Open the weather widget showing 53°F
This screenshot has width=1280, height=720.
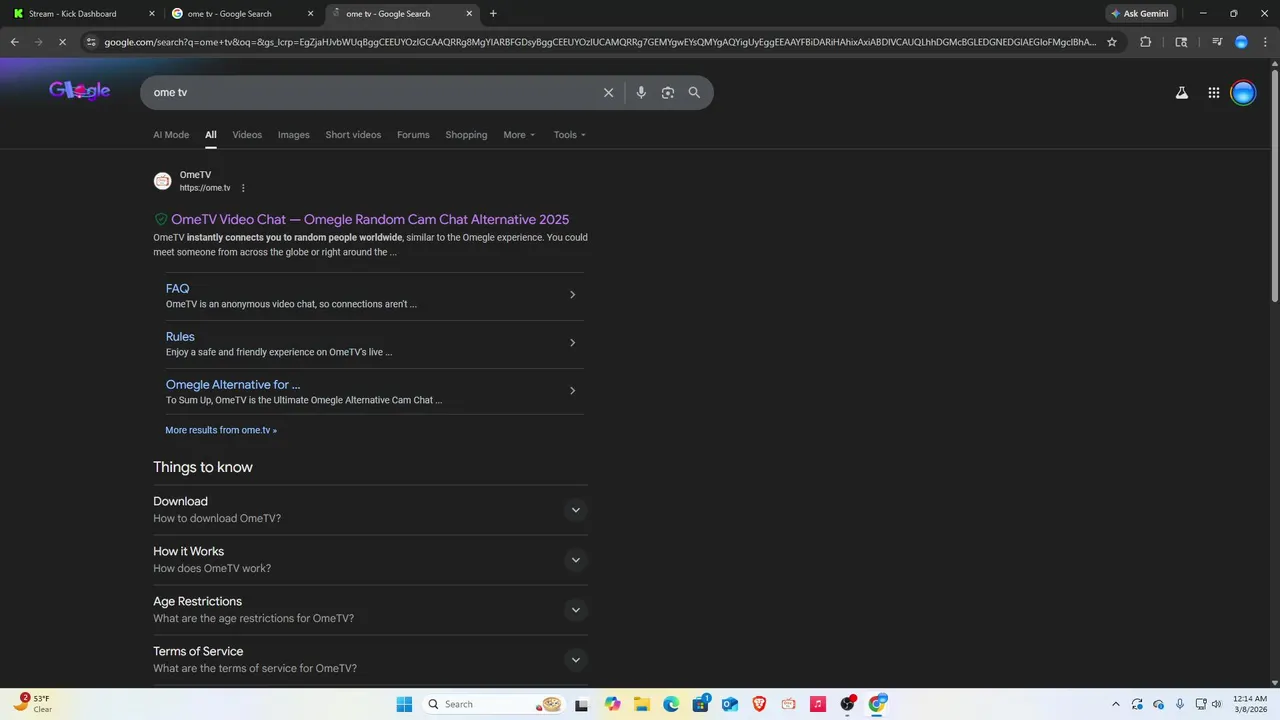(33, 703)
